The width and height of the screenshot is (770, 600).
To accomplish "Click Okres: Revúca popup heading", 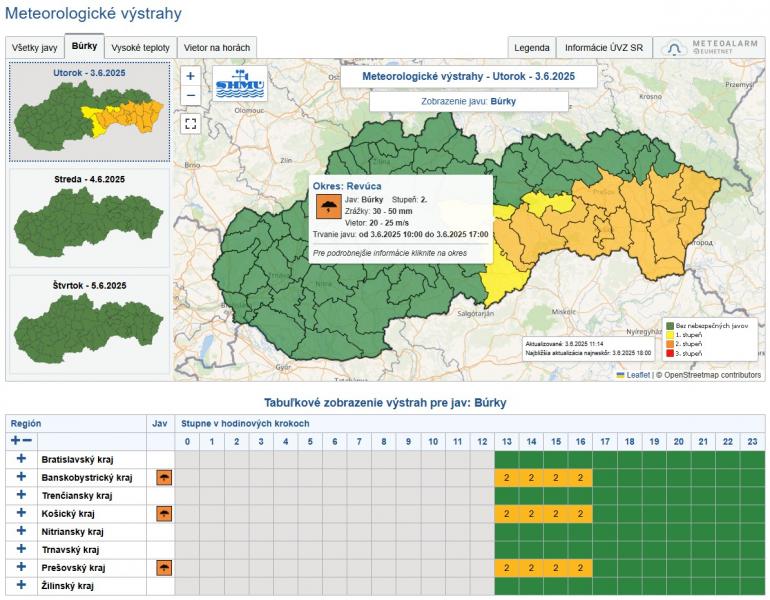I will point(347,186).
